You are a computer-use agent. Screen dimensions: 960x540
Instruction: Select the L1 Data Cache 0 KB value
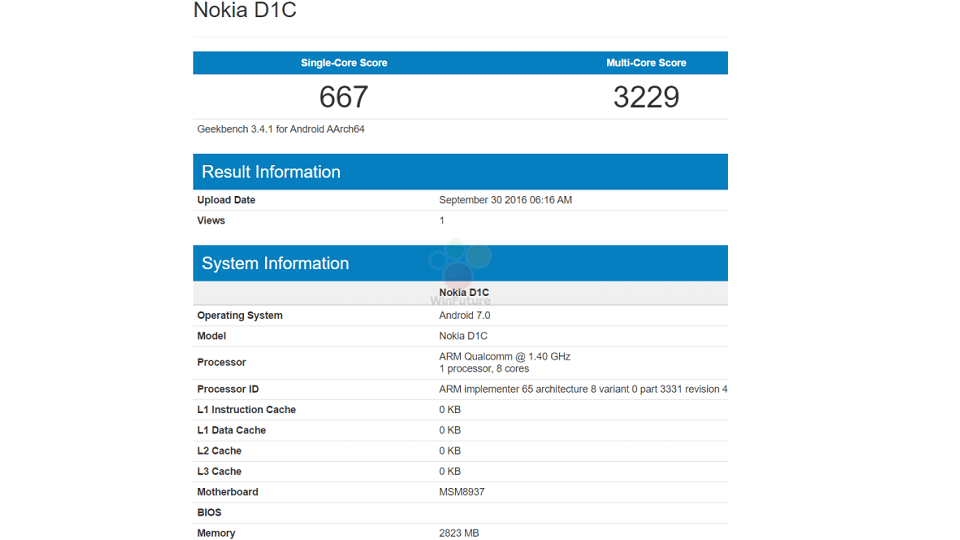[450, 430]
